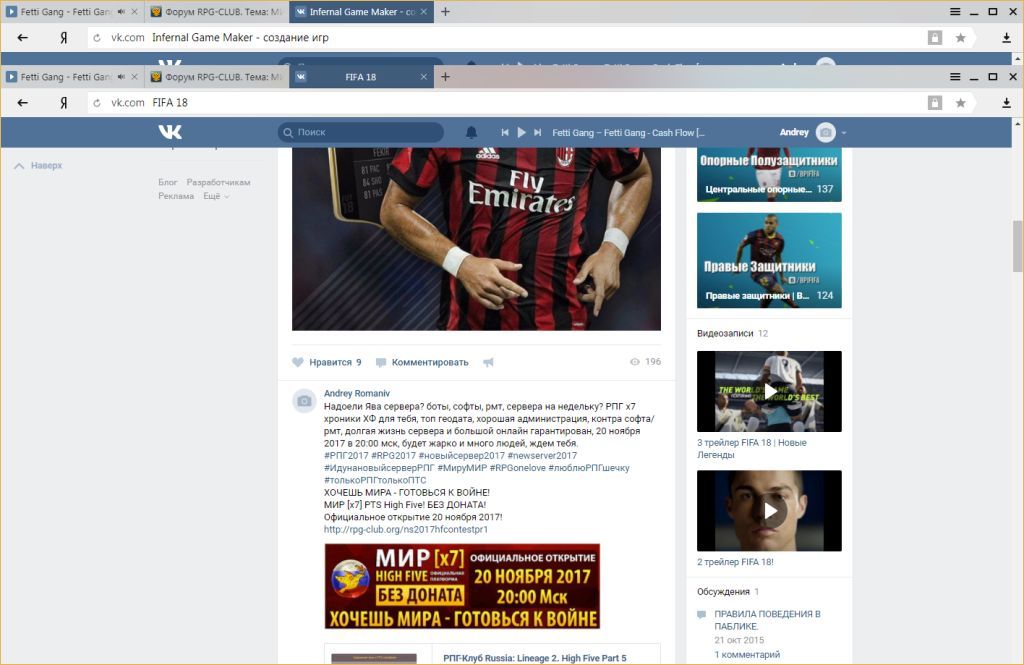
Task: Click the lock icon in front address bar
Action: (935, 103)
